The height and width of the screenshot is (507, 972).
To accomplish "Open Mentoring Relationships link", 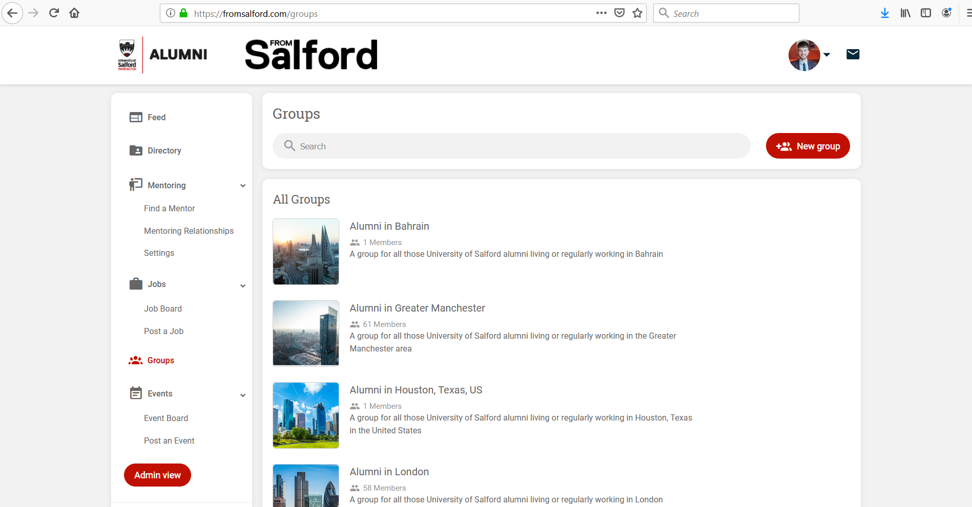I will 188,231.
